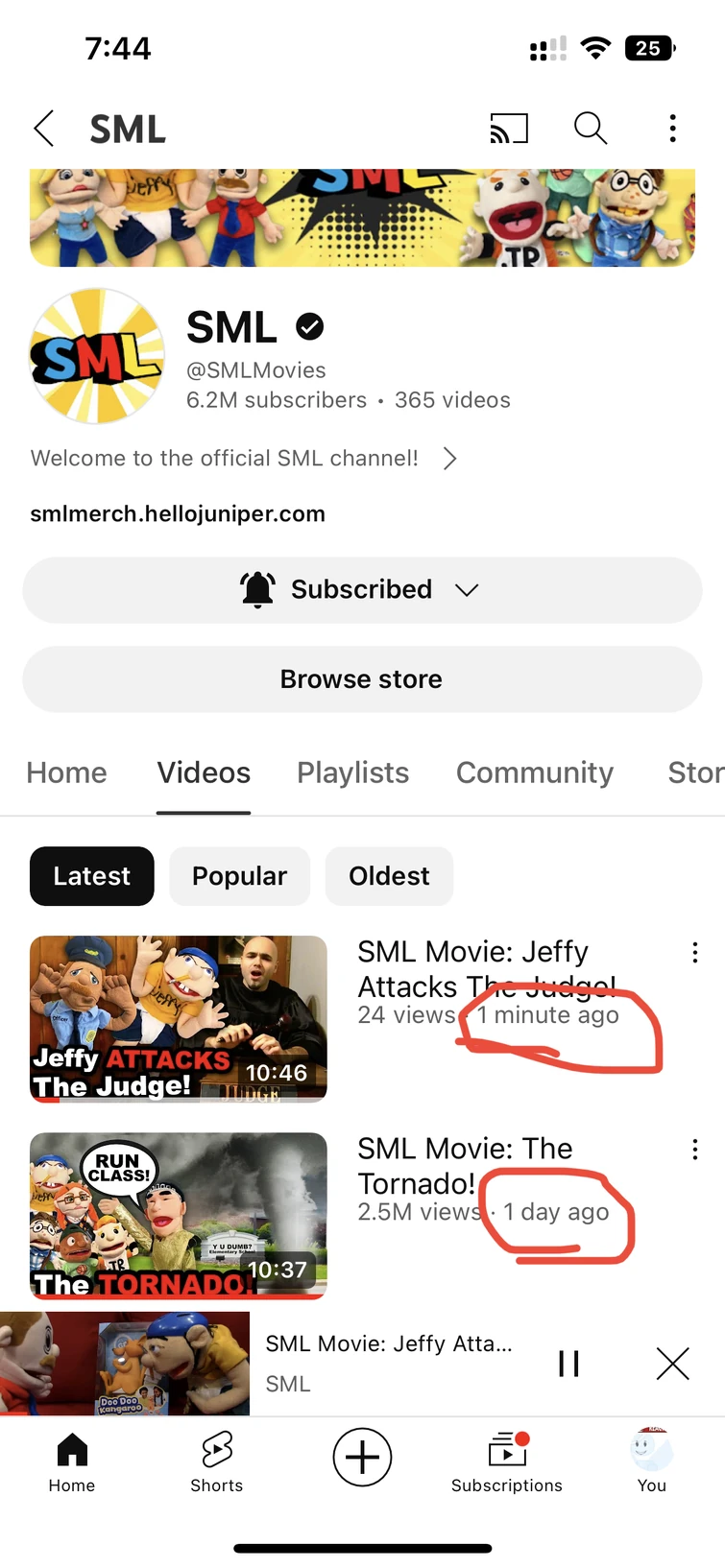Switch to the Community tab
Viewport: 725px width, 1568px height.
(x=535, y=772)
